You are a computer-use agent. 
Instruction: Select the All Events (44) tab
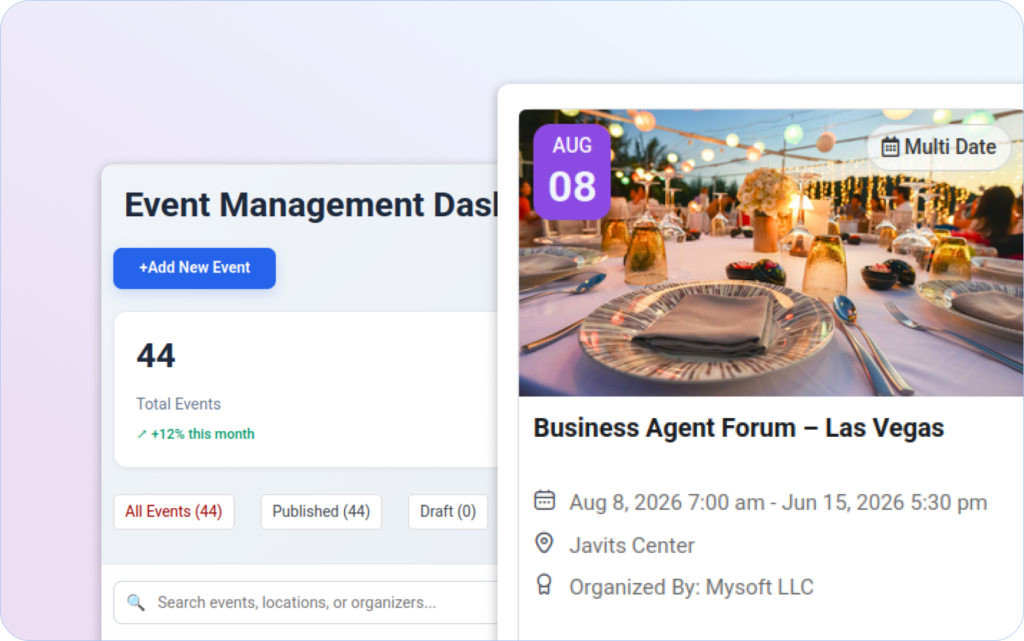coord(174,511)
